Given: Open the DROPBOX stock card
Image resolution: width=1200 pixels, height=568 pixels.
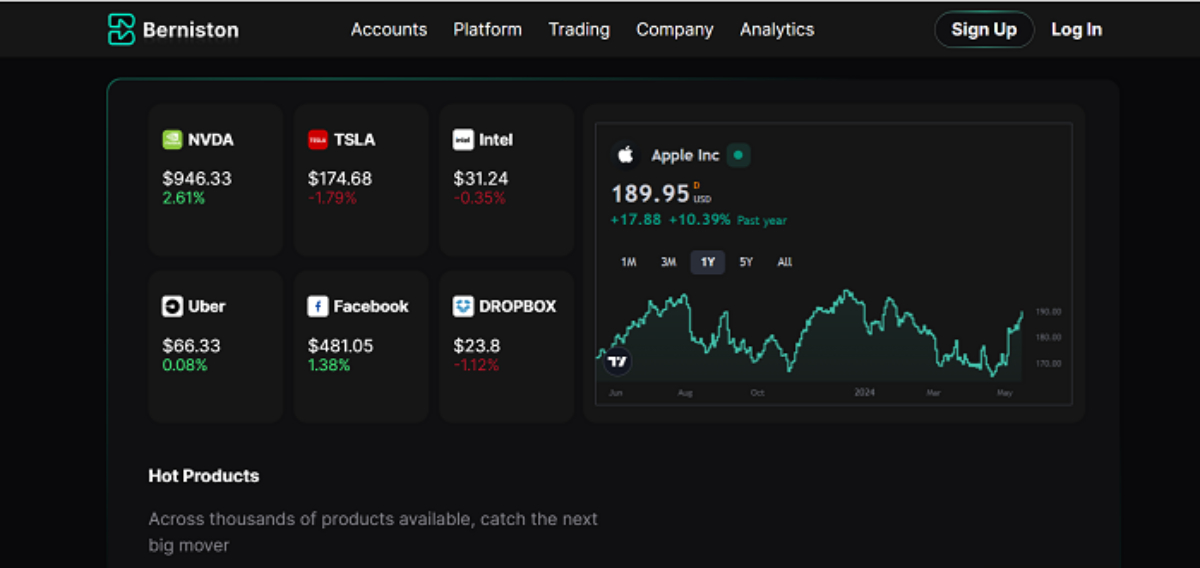Looking at the screenshot, I should tap(506, 346).
